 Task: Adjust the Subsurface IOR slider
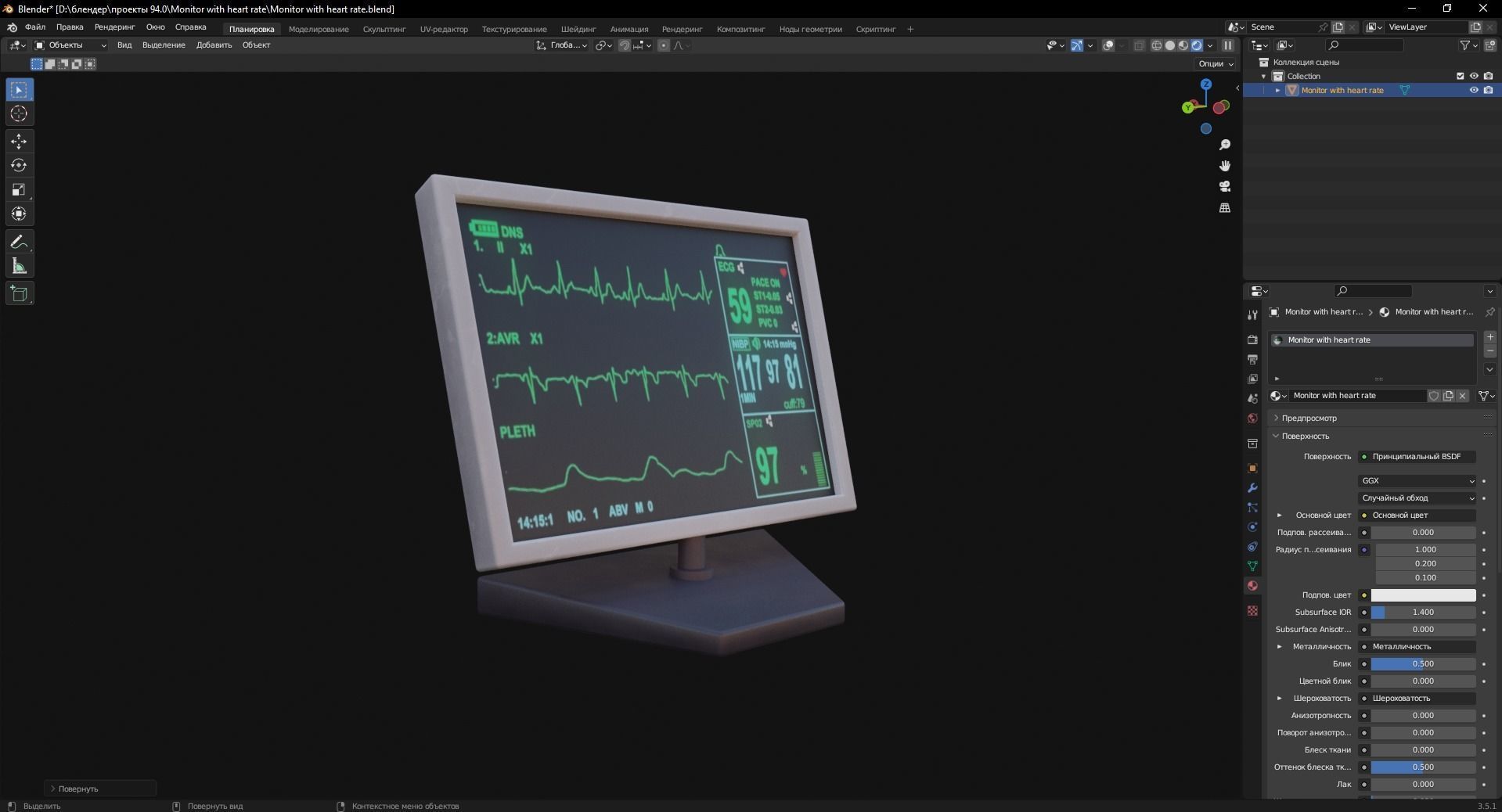[x=1423, y=613]
